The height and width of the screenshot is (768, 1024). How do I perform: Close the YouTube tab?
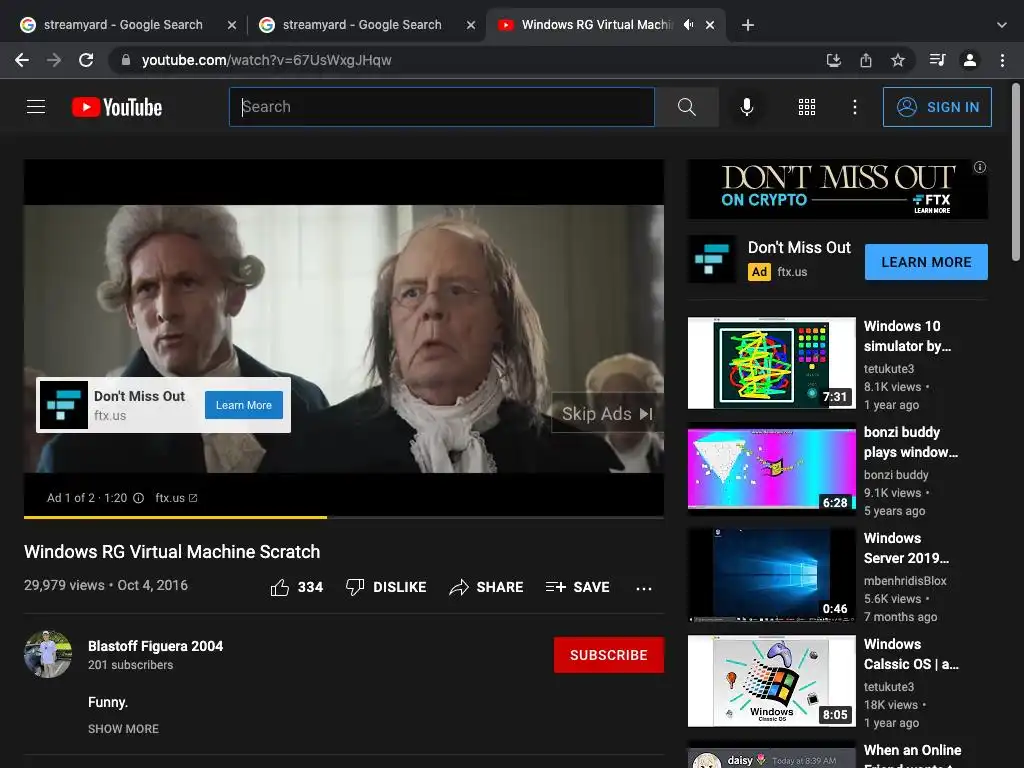coord(710,25)
